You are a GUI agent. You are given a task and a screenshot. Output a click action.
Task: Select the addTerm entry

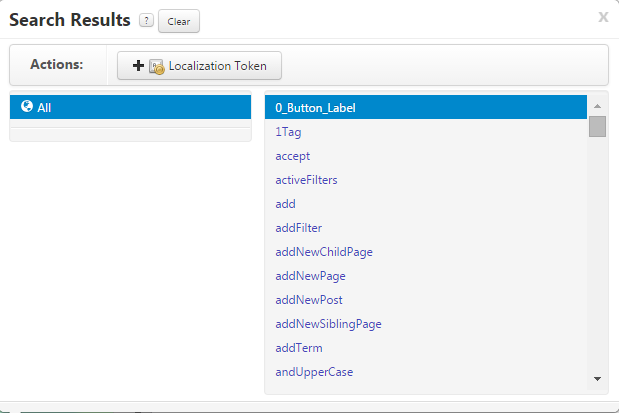299,348
